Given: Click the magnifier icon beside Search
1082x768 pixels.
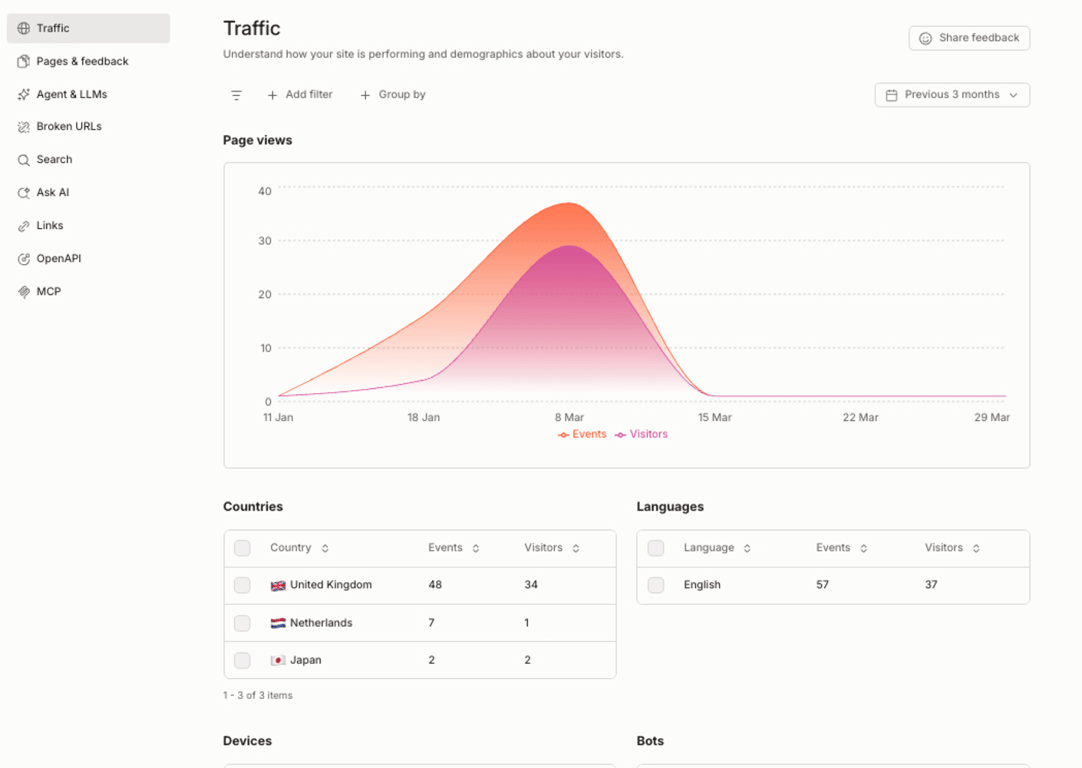Looking at the screenshot, I should pos(23,160).
